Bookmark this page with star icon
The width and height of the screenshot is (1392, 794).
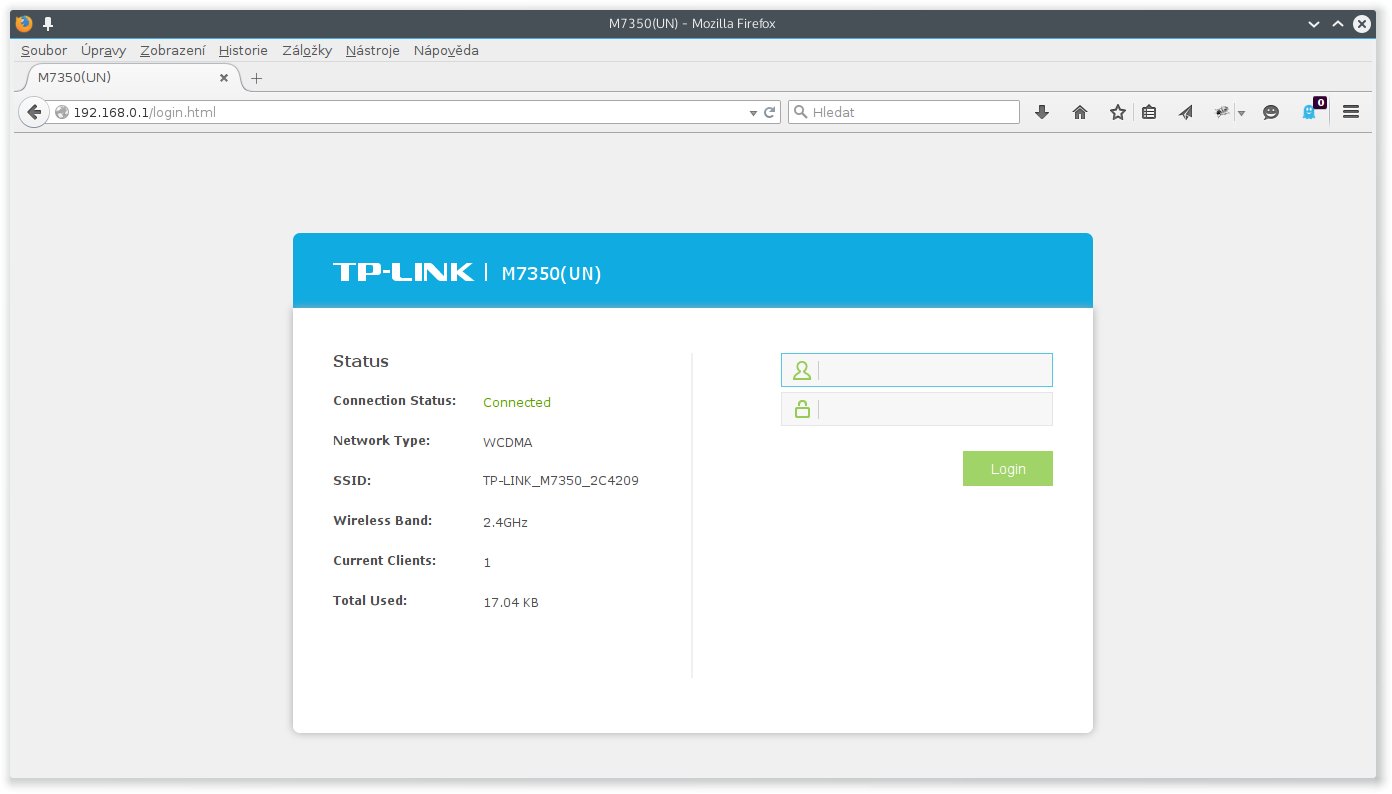[x=1118, y=112]
